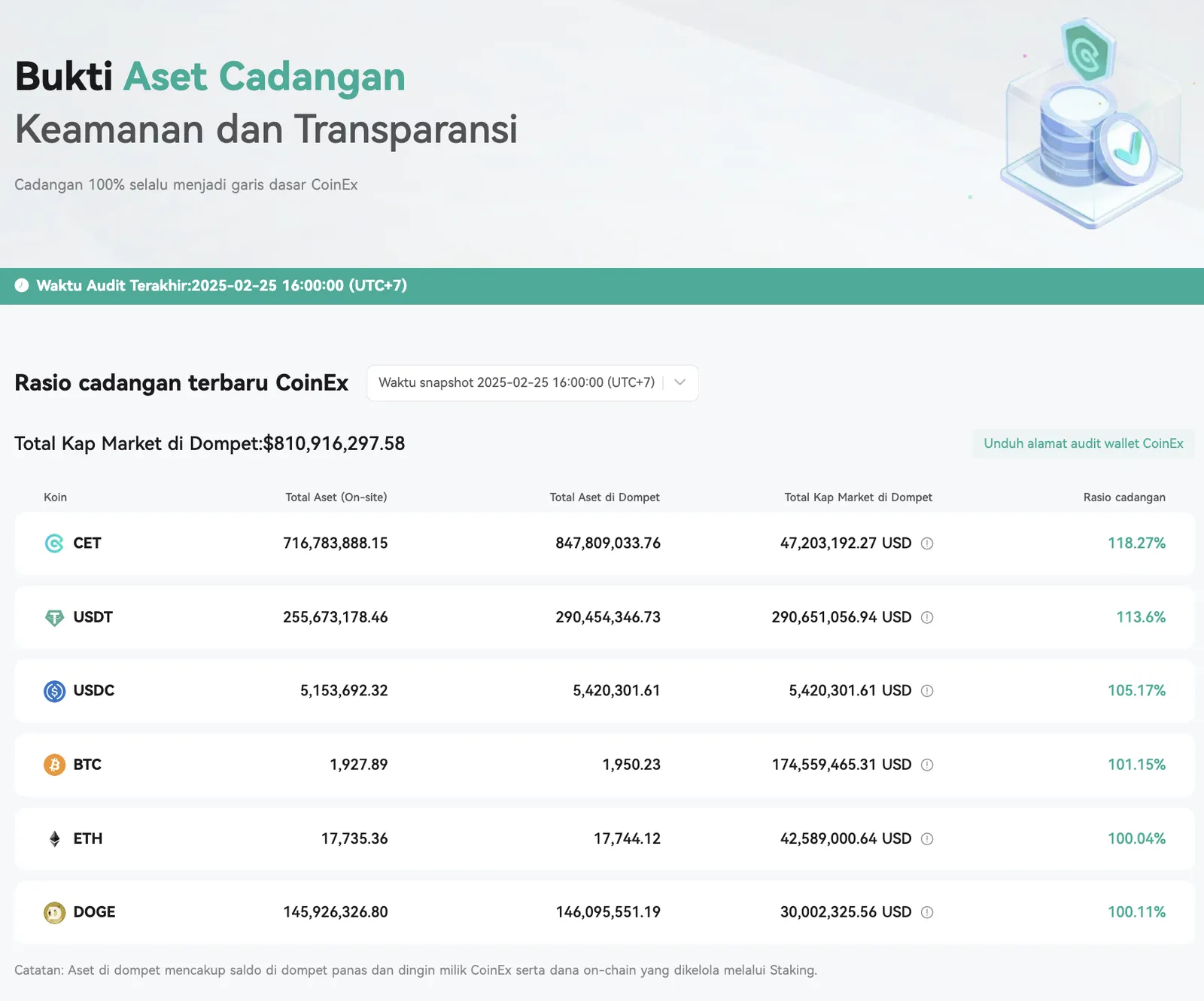Click the clock icon in audit time bar

coord(22,285)
